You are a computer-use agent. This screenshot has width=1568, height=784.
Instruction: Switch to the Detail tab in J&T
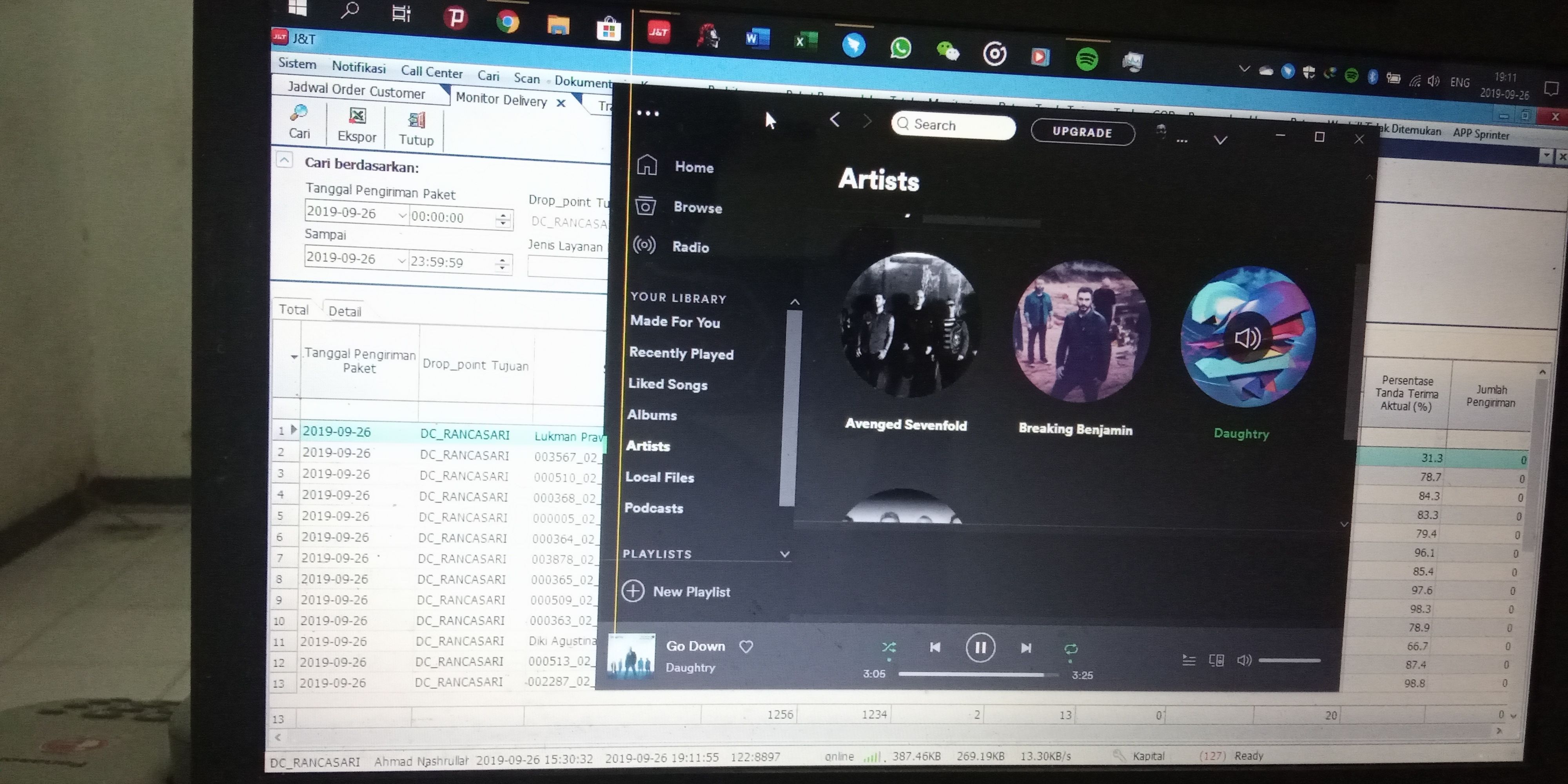[x=345, y=311]
